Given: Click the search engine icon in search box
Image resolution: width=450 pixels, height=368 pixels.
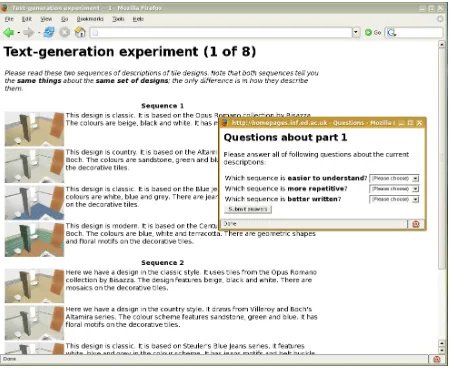Looking at the screenshot, I should (391, 33).
